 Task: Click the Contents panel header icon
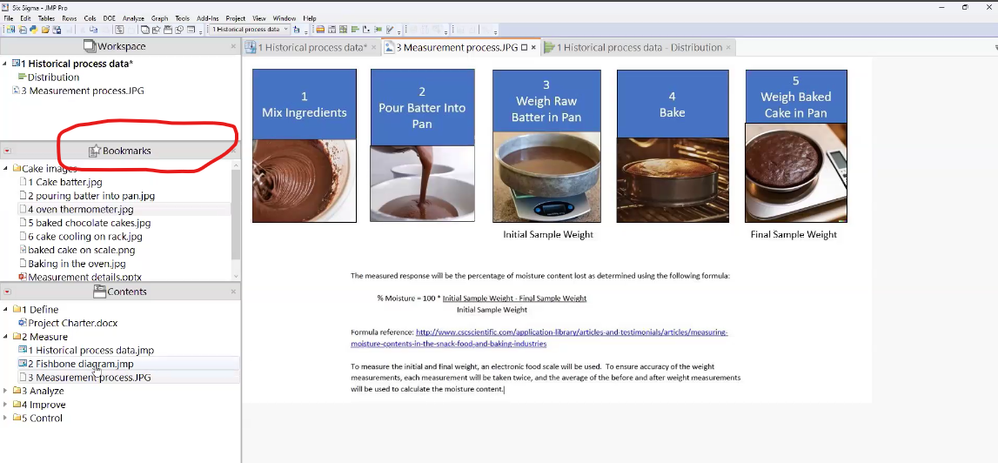pos(99,292)
